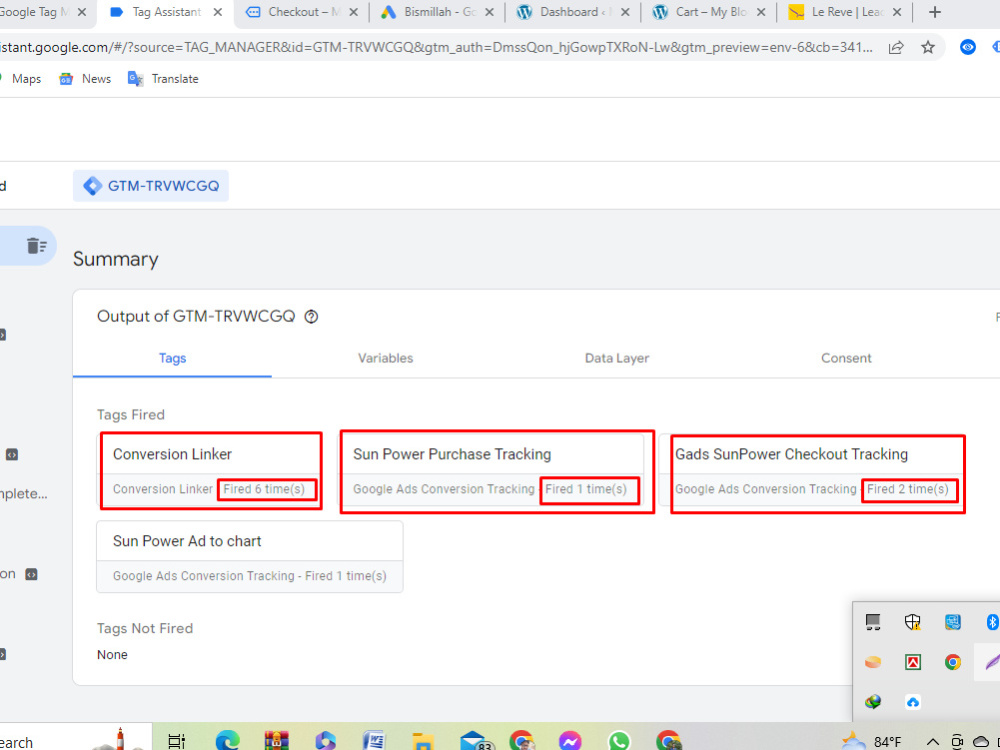Viewport: 1000px width, 750px height.
Task: Close the Checkout tab
Action: tap(353, 12)
